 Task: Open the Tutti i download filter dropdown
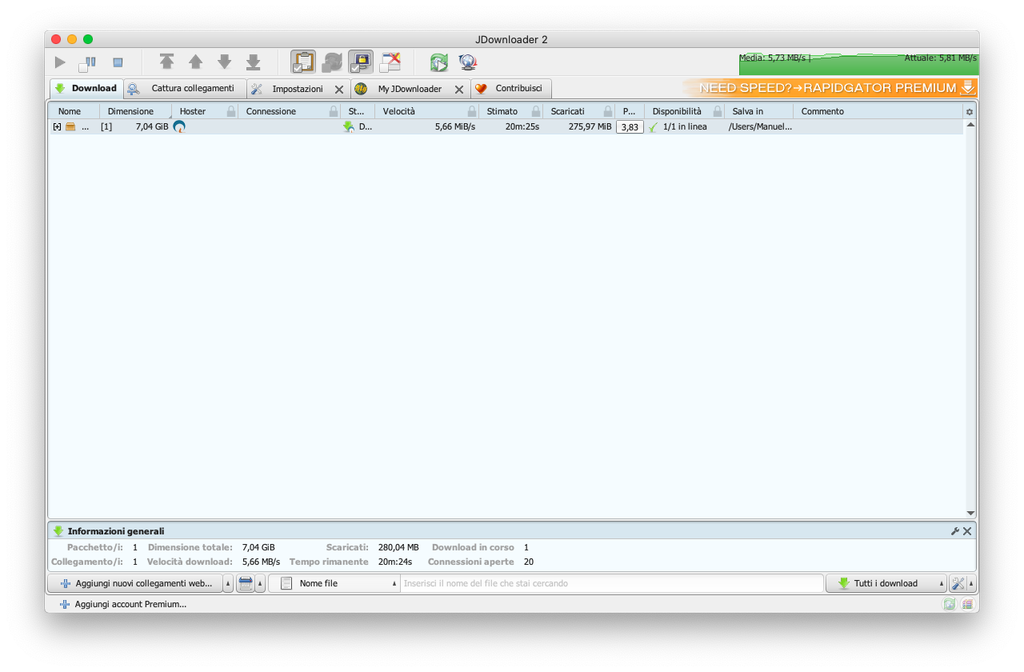[x=886, y=583]
